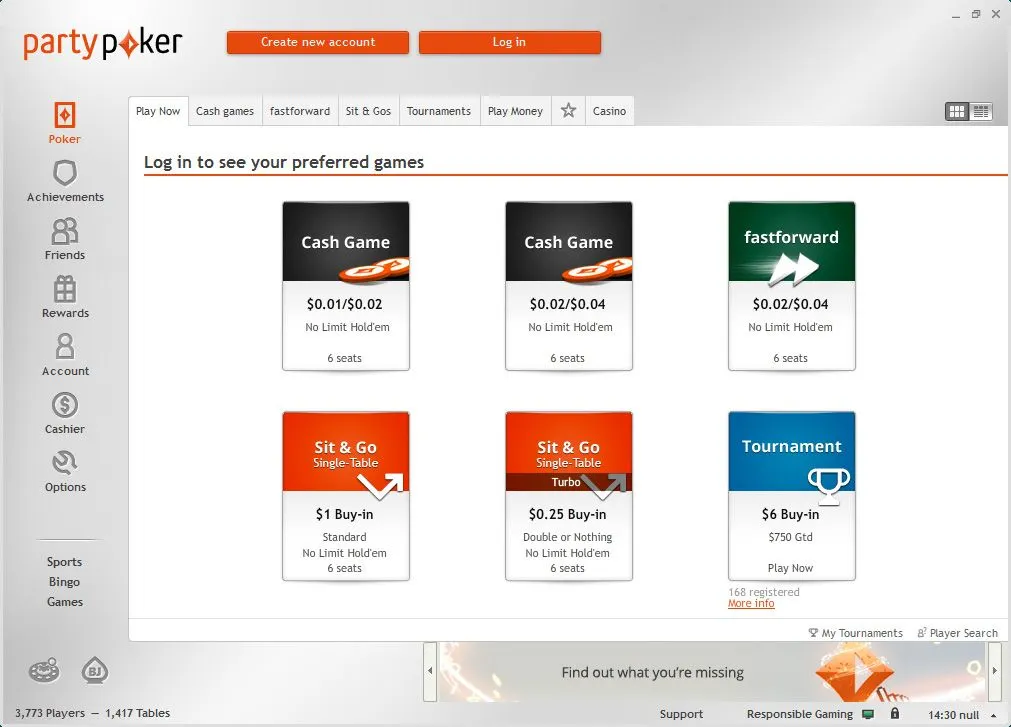Click the Log in button
The width and height of the screenshot is (1011, 727).
(509, 42)
